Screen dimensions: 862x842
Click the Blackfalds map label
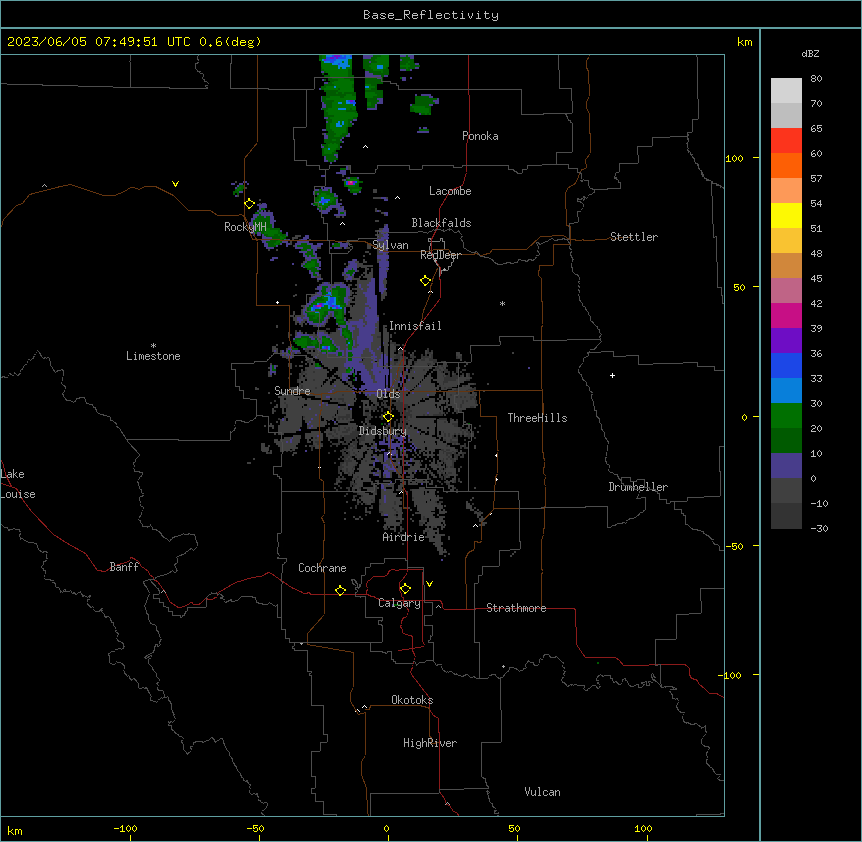click(x=441, y=223)
